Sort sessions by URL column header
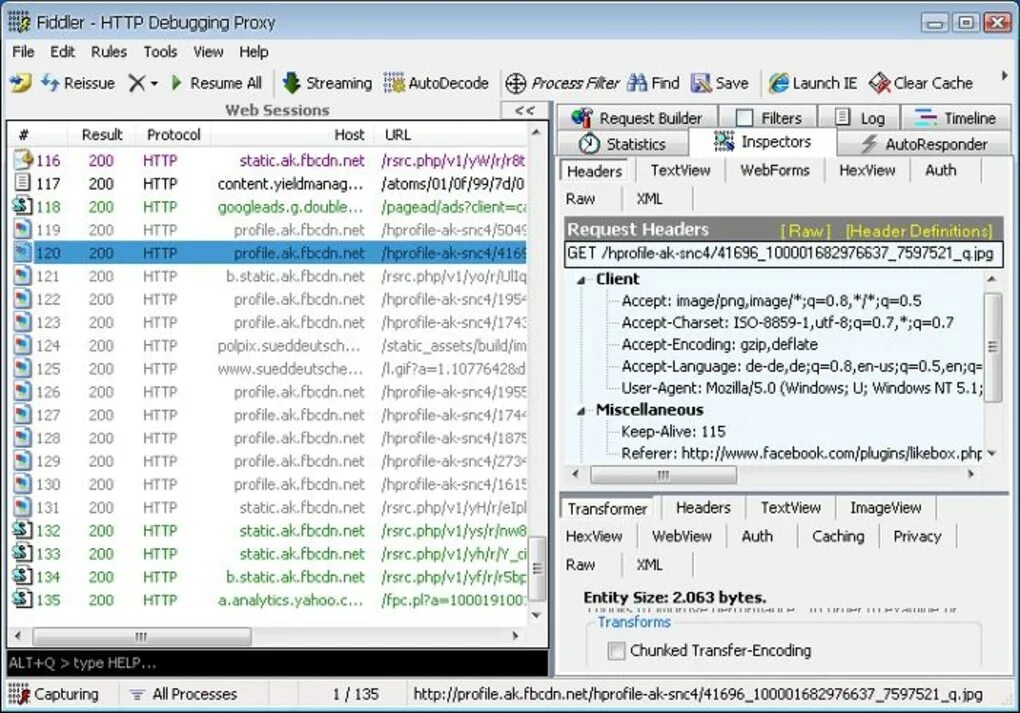Image resolution: width=1020 pixels, height=713 pixels. point(451,135)
